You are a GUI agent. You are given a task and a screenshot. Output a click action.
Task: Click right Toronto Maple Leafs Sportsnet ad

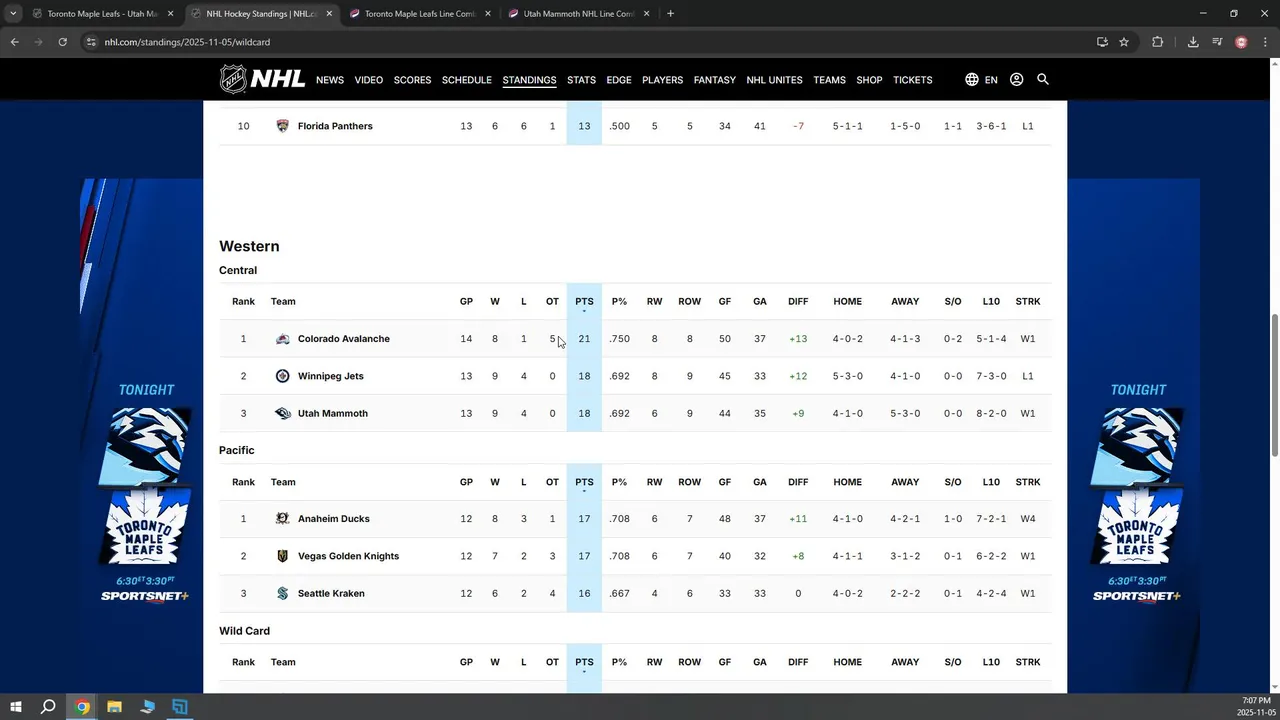(1134, 437)
